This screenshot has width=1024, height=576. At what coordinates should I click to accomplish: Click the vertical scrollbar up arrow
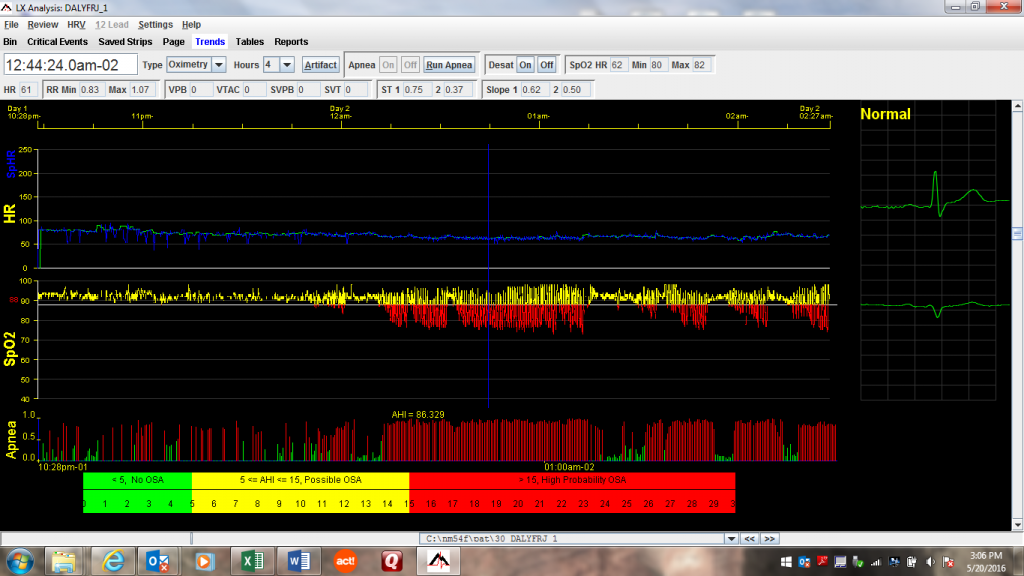pyautogui.click(x=1017, y=105)
